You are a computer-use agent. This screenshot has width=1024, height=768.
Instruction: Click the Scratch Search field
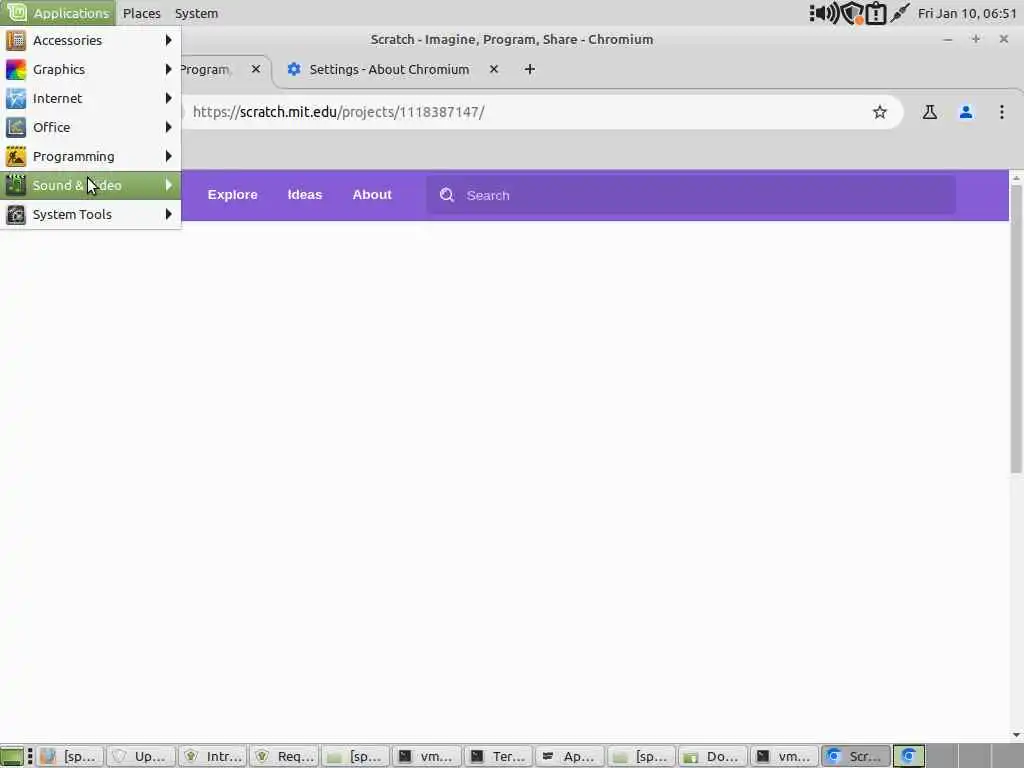691,195
